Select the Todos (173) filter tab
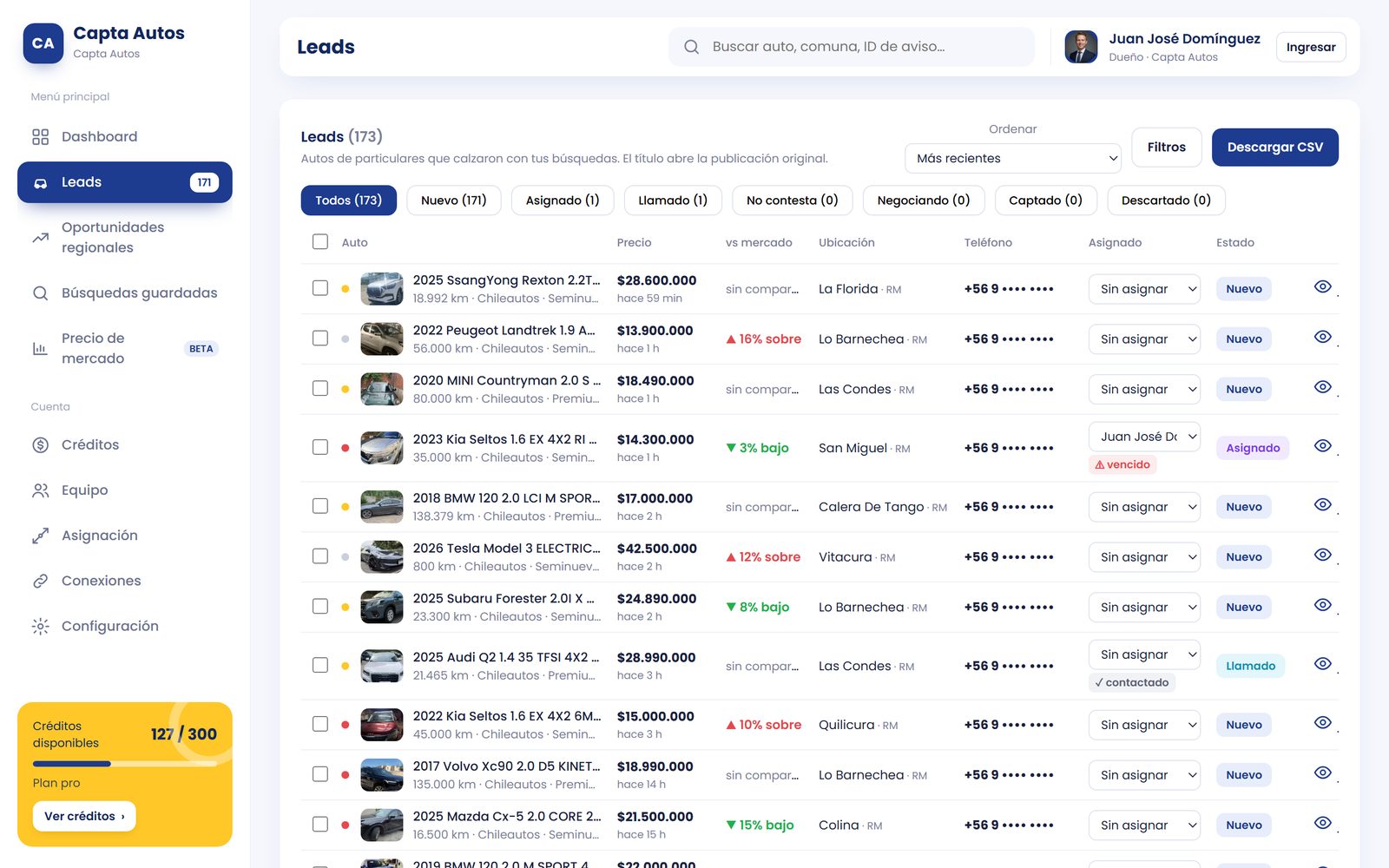This screenshot has width=1389, height=868. (x=349, y=201)
